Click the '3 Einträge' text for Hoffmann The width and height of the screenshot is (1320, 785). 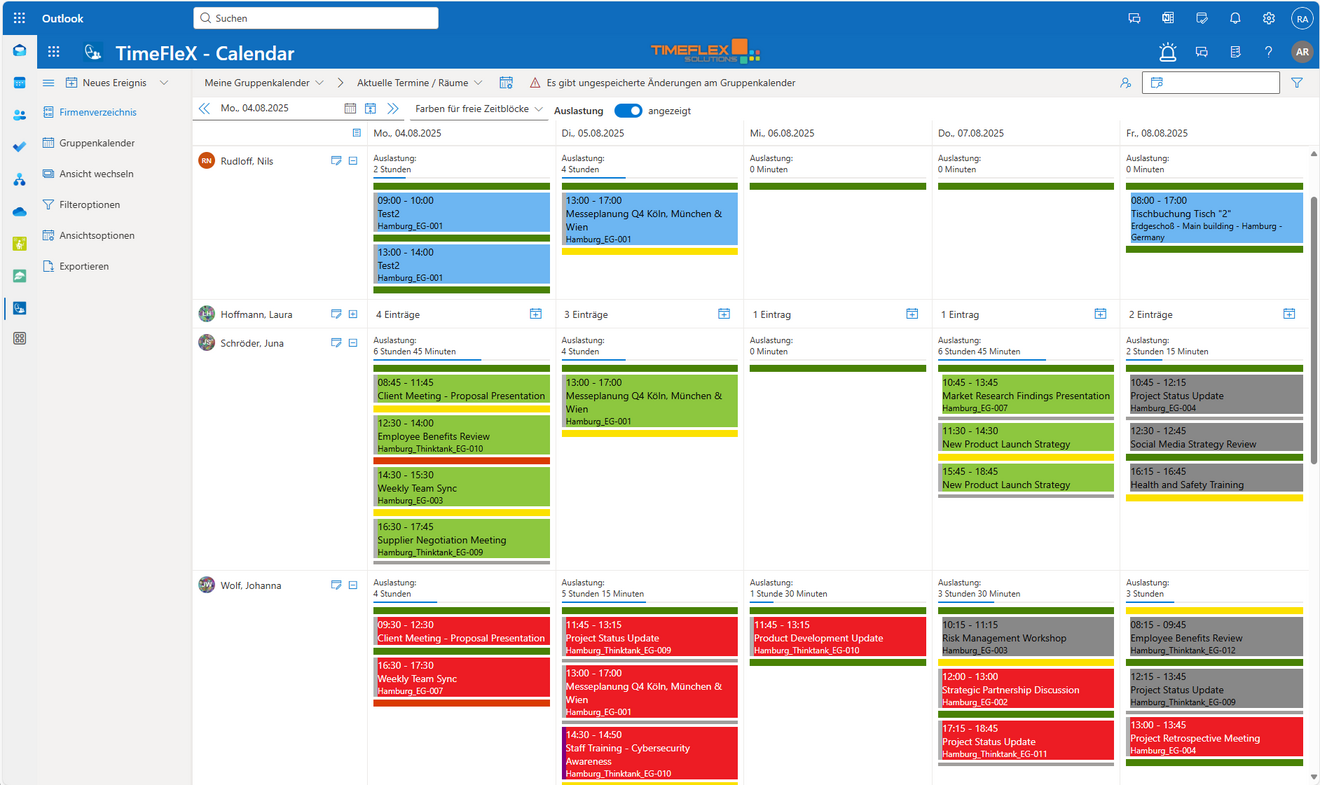point(586,314)
